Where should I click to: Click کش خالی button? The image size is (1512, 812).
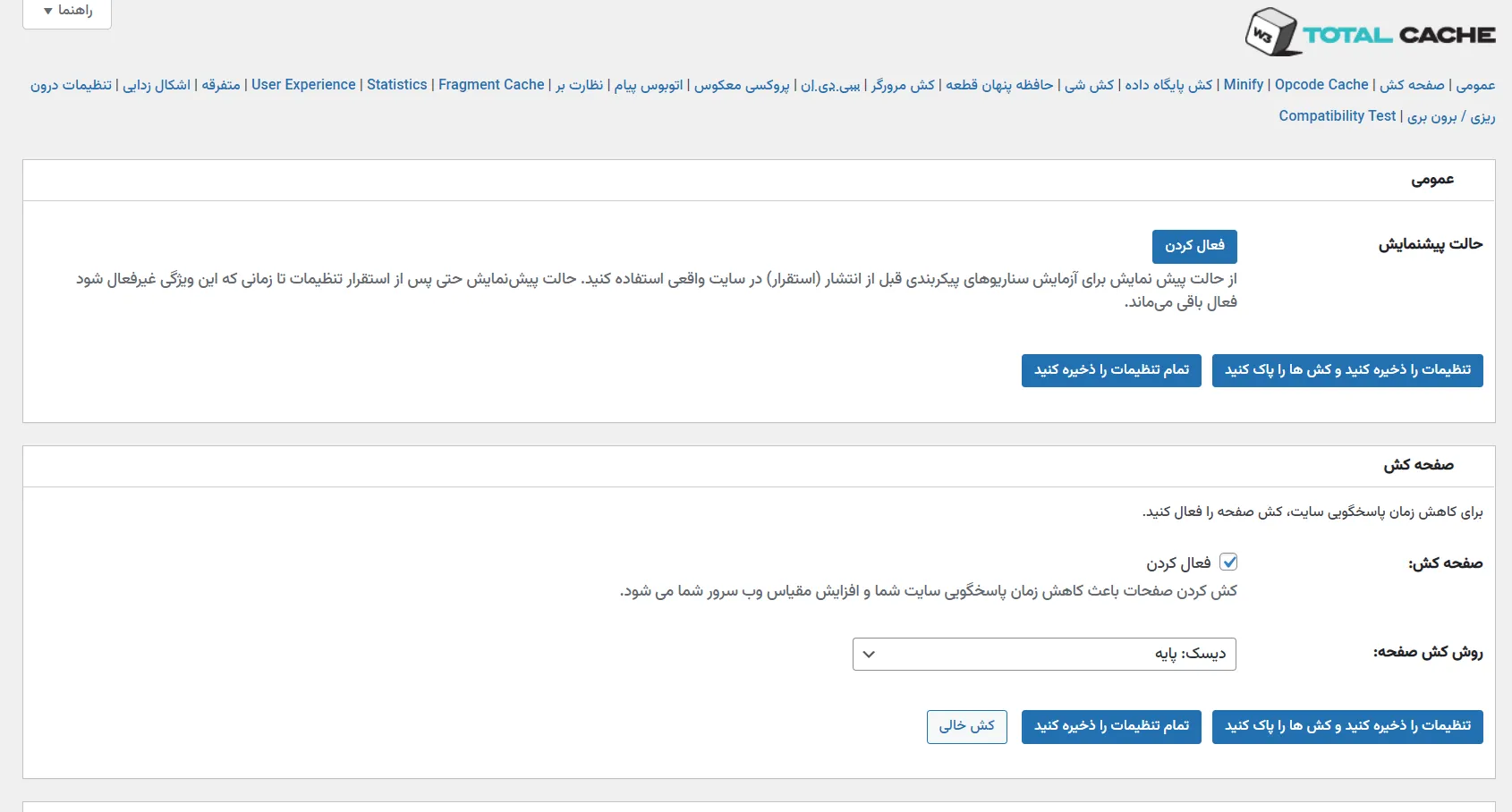click(x=966, y=726)
